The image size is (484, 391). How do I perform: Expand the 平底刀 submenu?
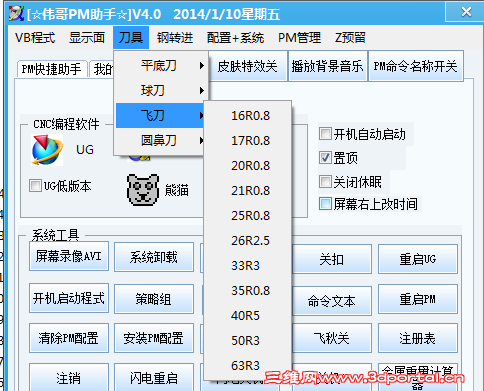click(x=161, y=65)
